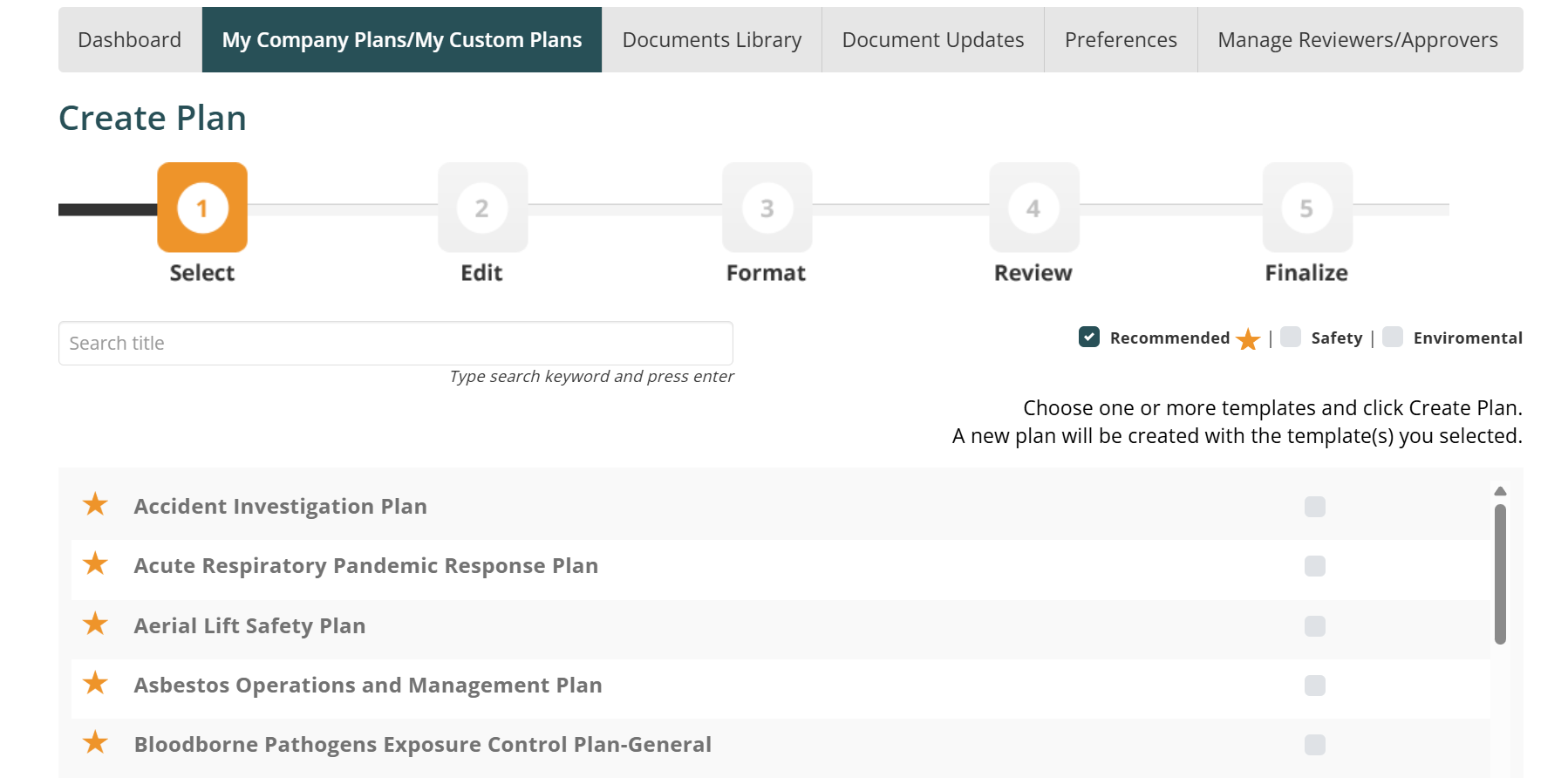Go to the Preferences tab
This screenshot has width=1568, height=778.
1121,40
